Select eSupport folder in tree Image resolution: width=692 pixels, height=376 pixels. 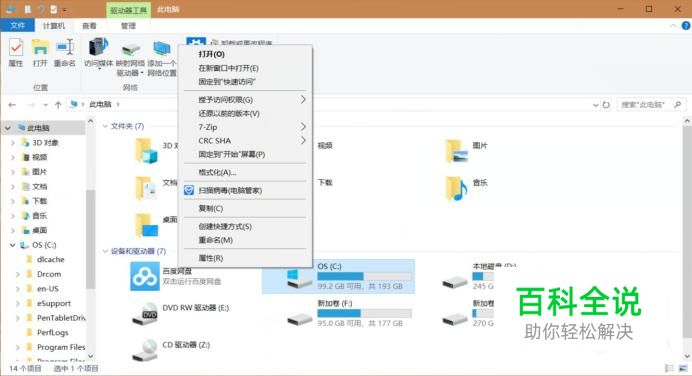click(x=53, y=303)
